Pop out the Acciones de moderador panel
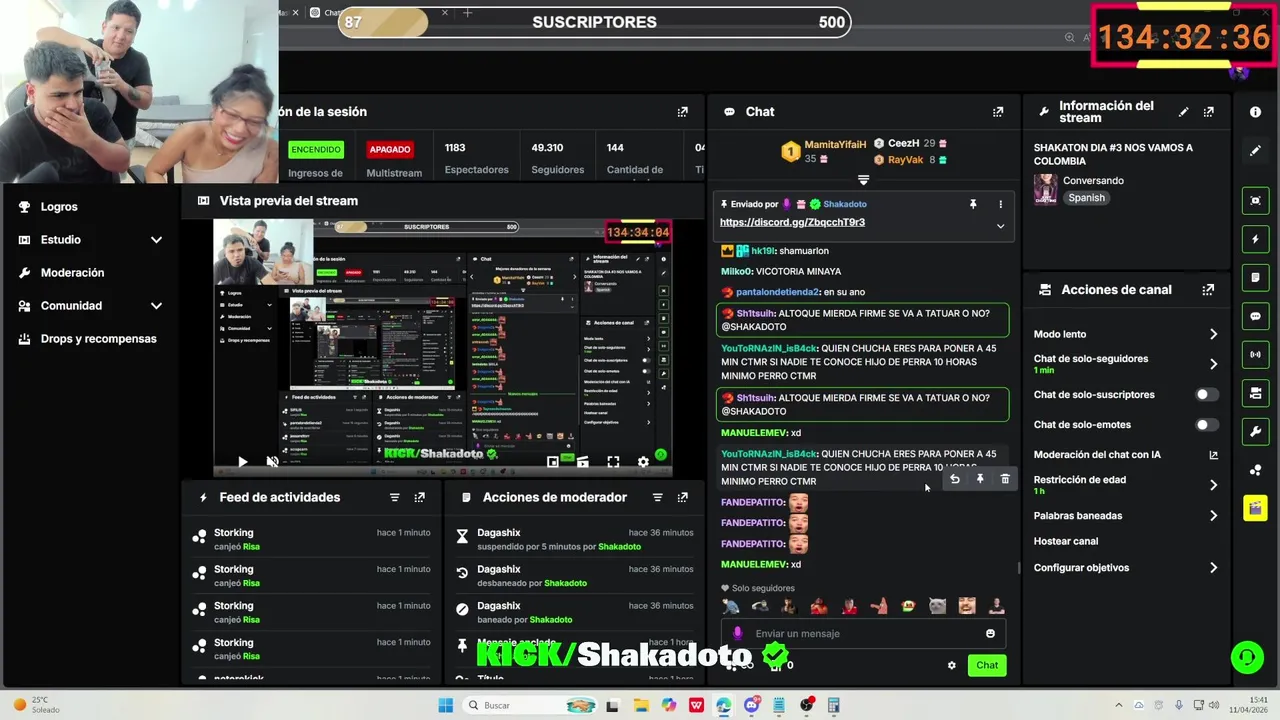The image size is (1280, 720). click(x=683, y=497)
